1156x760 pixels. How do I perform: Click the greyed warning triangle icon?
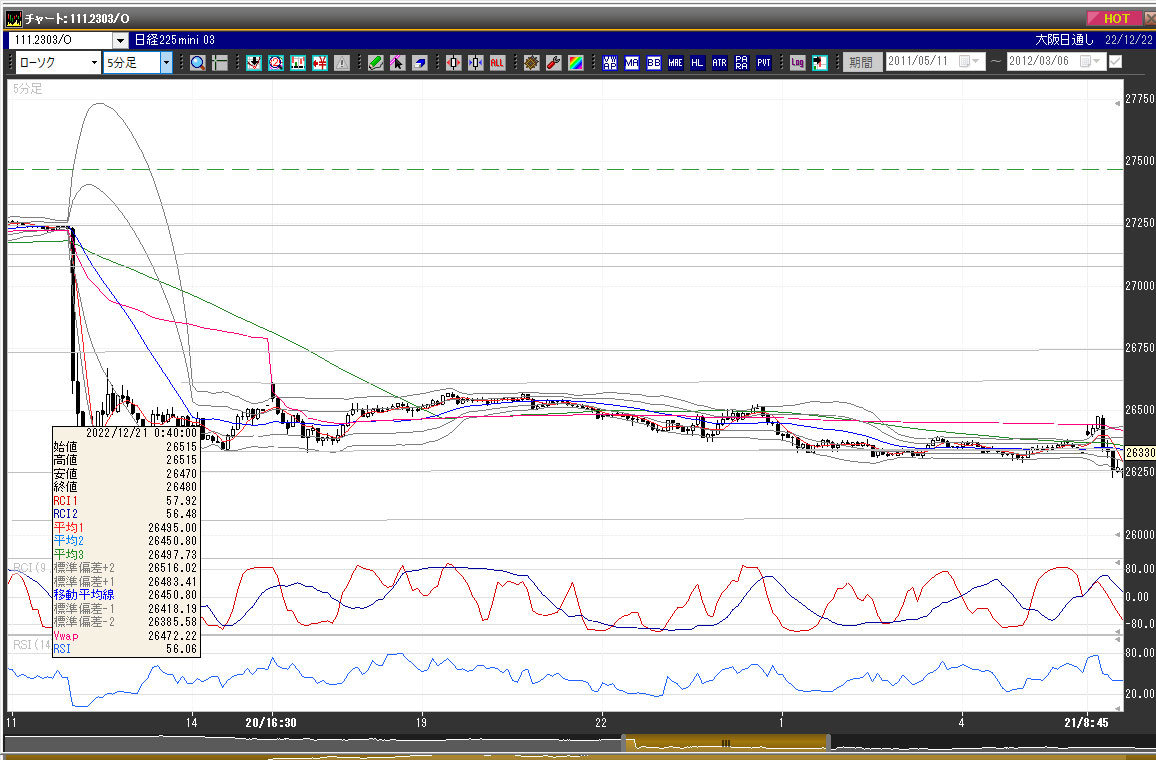click(341, 63)
